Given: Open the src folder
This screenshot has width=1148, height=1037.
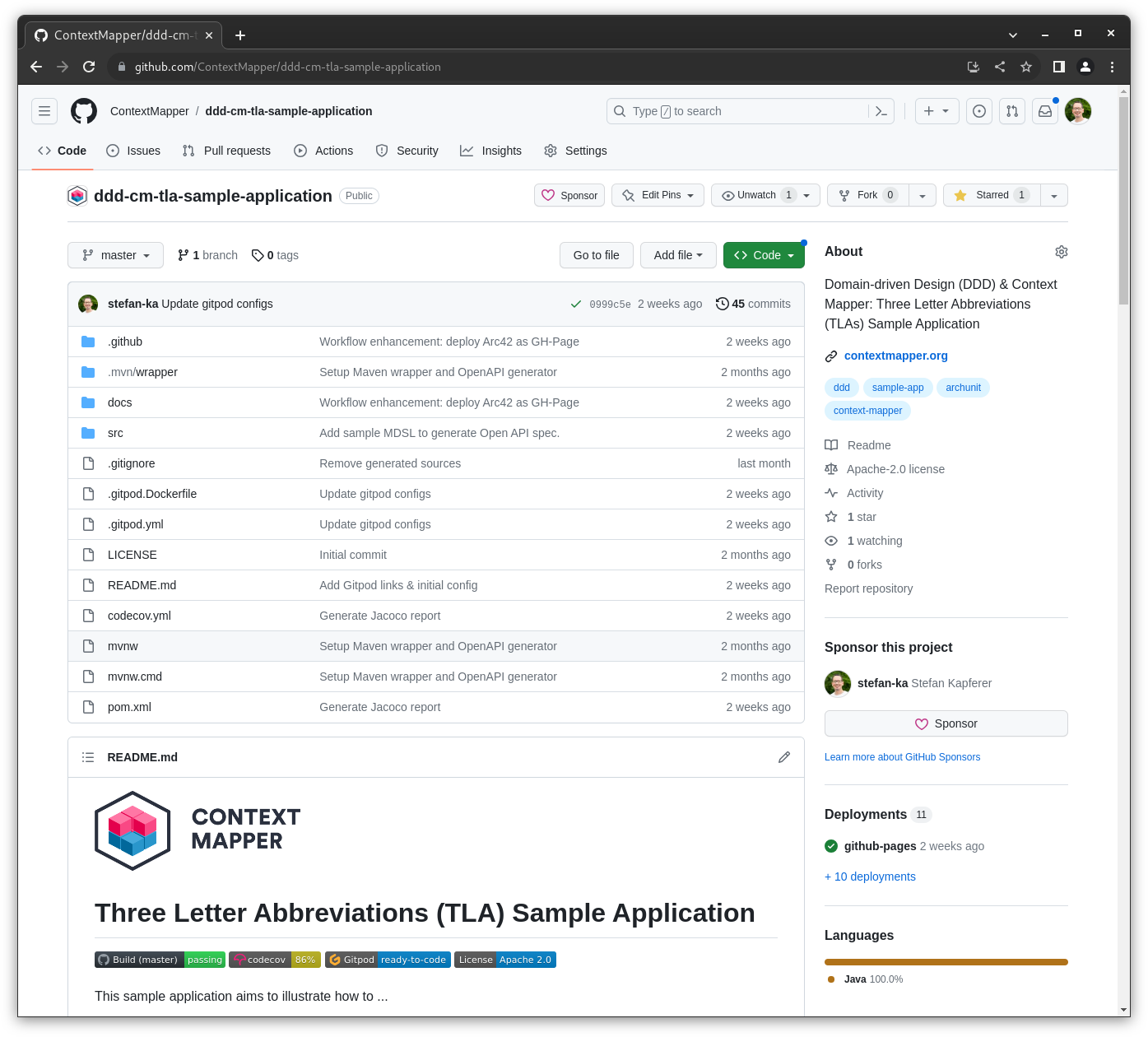Looking at the screenshot, I should point(115,433).
